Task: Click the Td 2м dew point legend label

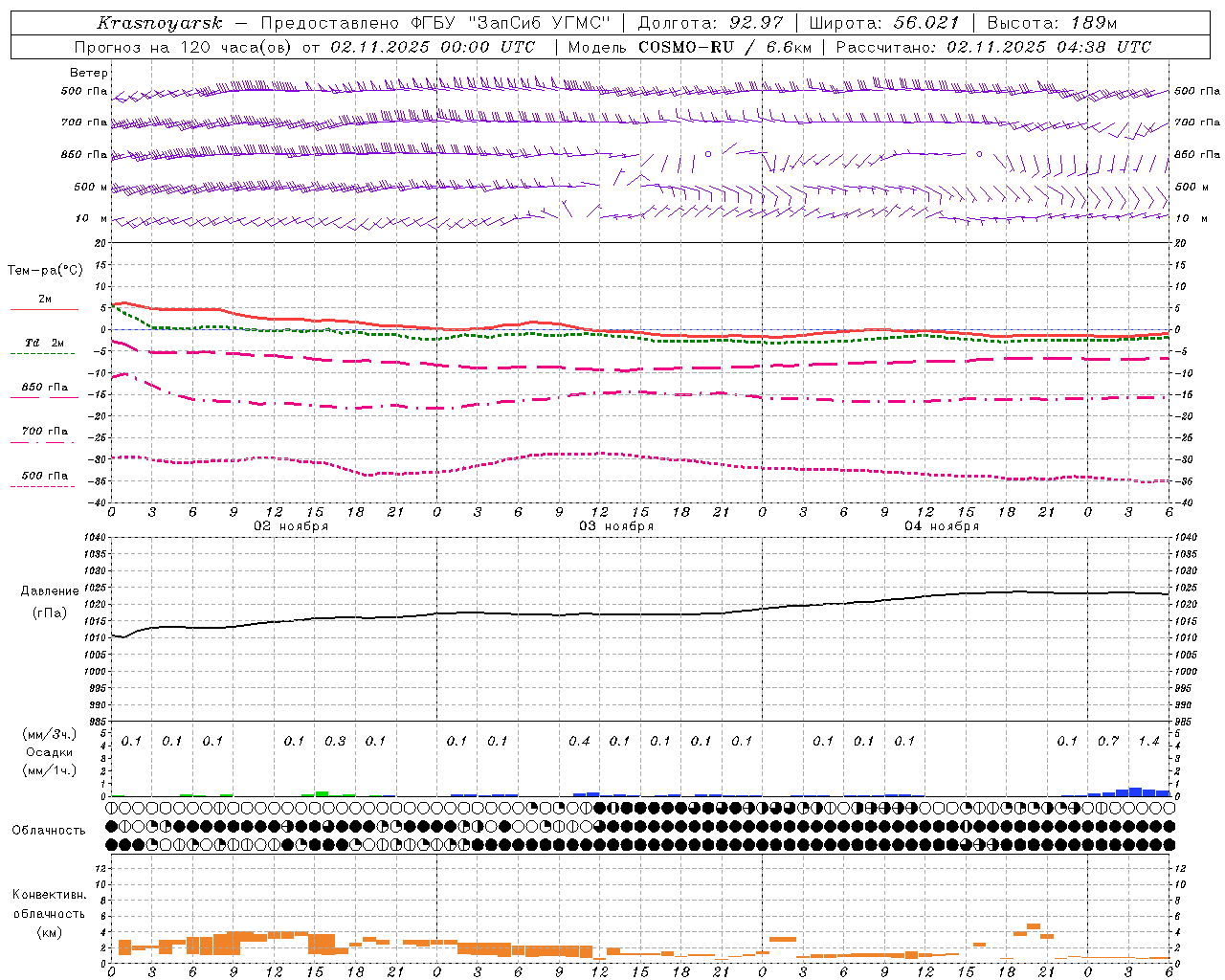Action: point(44,343)
